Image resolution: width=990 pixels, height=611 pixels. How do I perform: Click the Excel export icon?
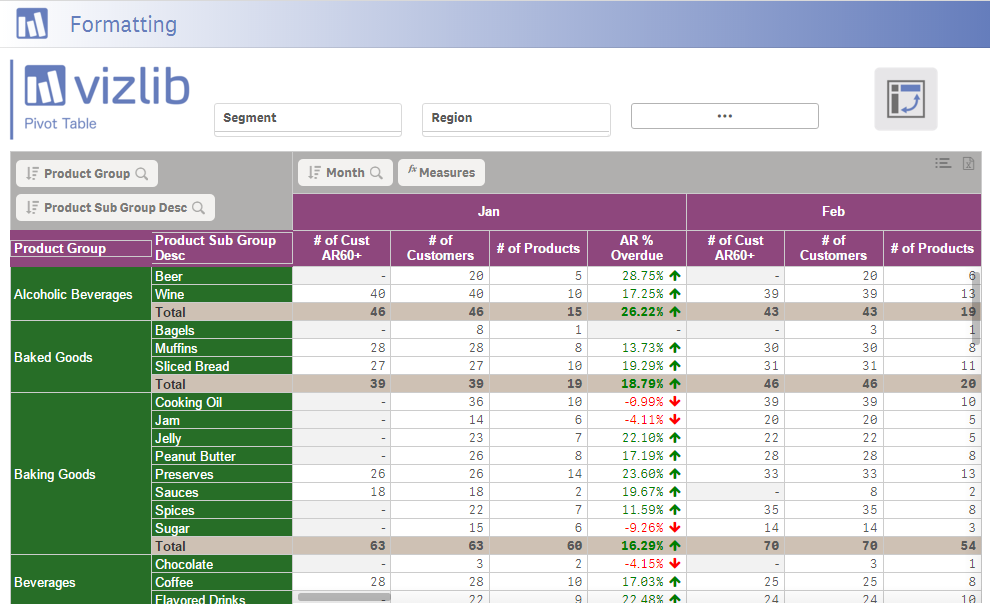point(969,163)
